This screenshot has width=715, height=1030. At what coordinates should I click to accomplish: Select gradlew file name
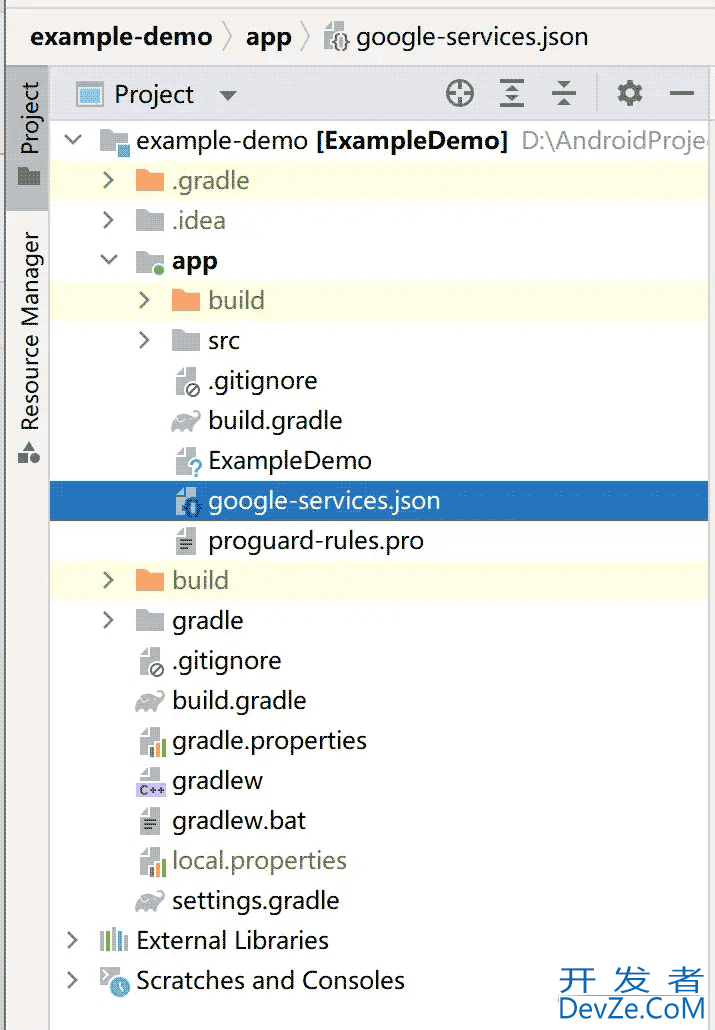(217, 780)
